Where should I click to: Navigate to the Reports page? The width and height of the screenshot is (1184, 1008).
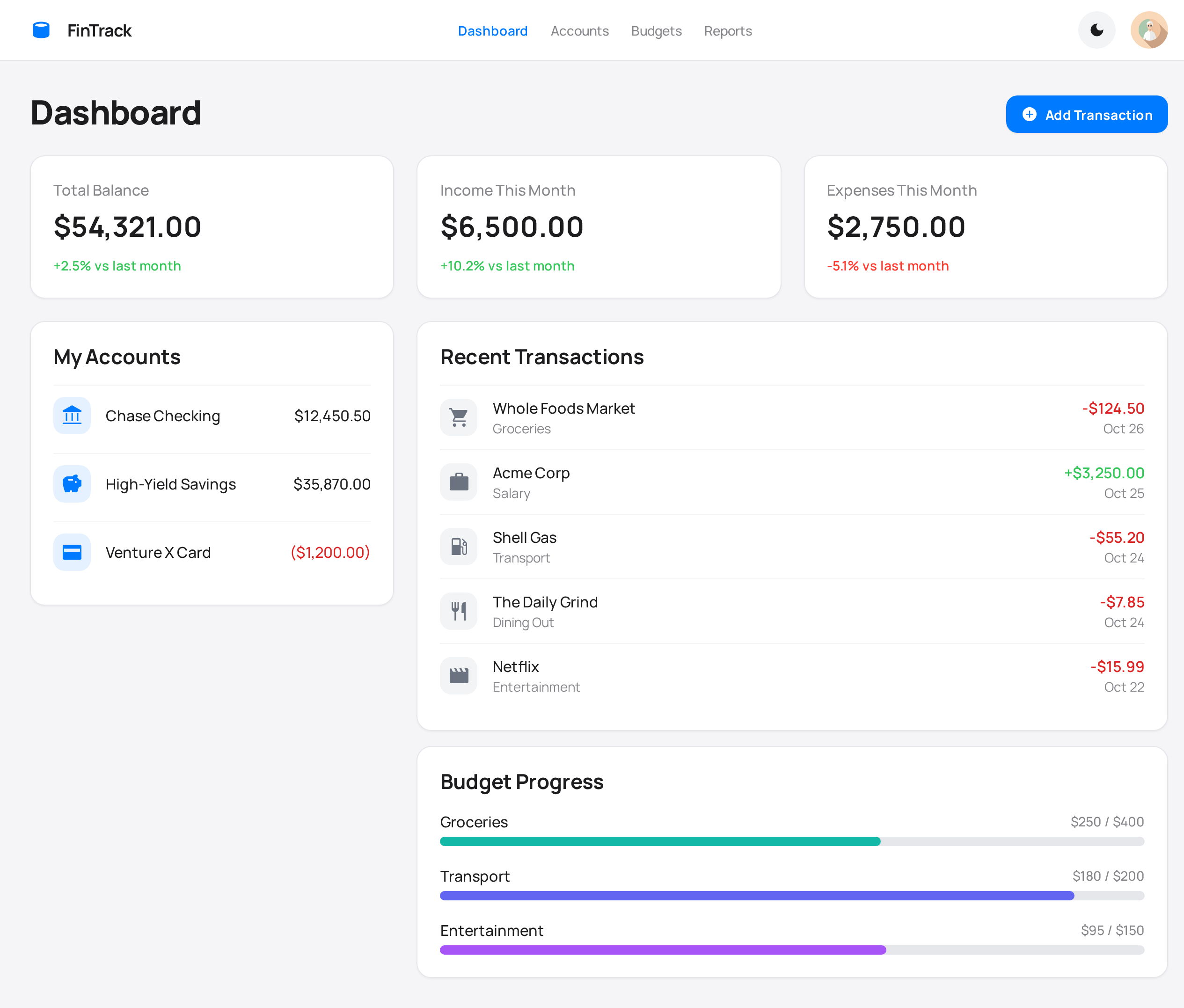tap(728, 31)
